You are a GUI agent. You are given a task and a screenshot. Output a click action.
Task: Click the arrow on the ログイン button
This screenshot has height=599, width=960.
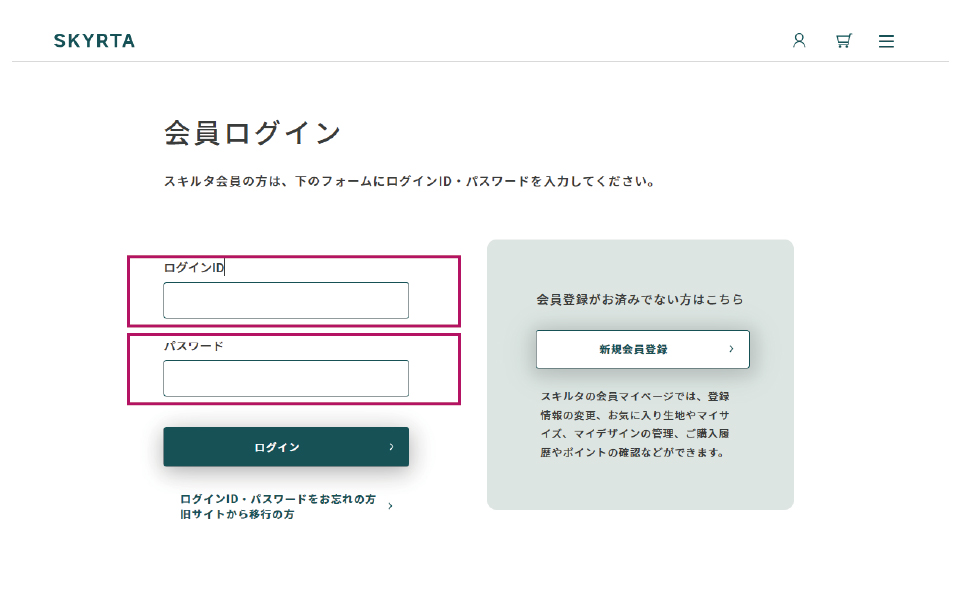(x=391, y=447)
